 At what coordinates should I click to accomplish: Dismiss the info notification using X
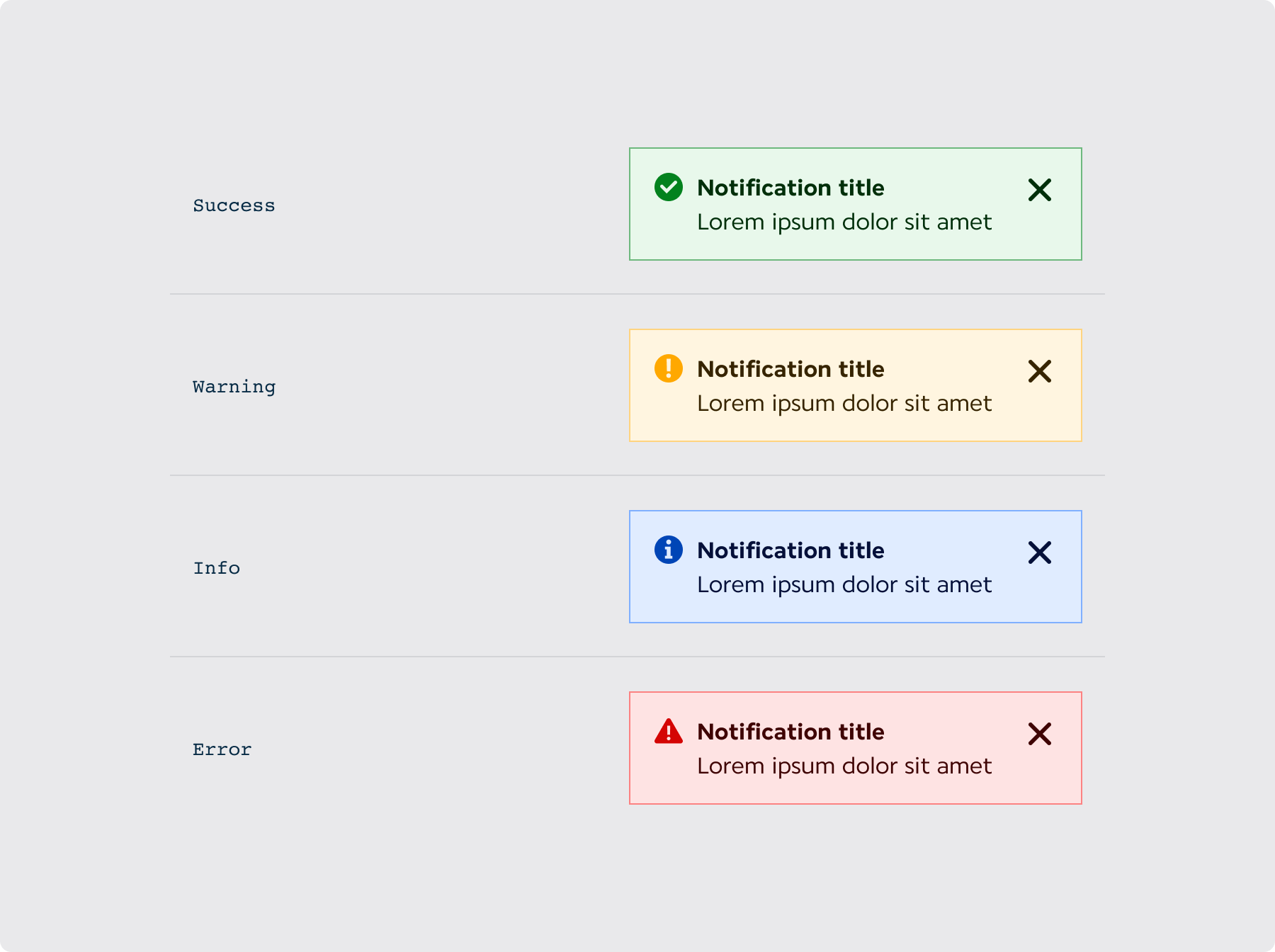click(x=1040, y=552)
